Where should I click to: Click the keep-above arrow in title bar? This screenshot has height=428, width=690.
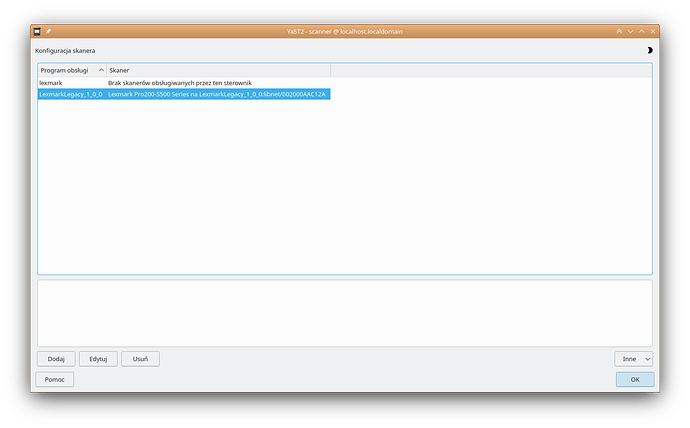(x=619, y=32)
